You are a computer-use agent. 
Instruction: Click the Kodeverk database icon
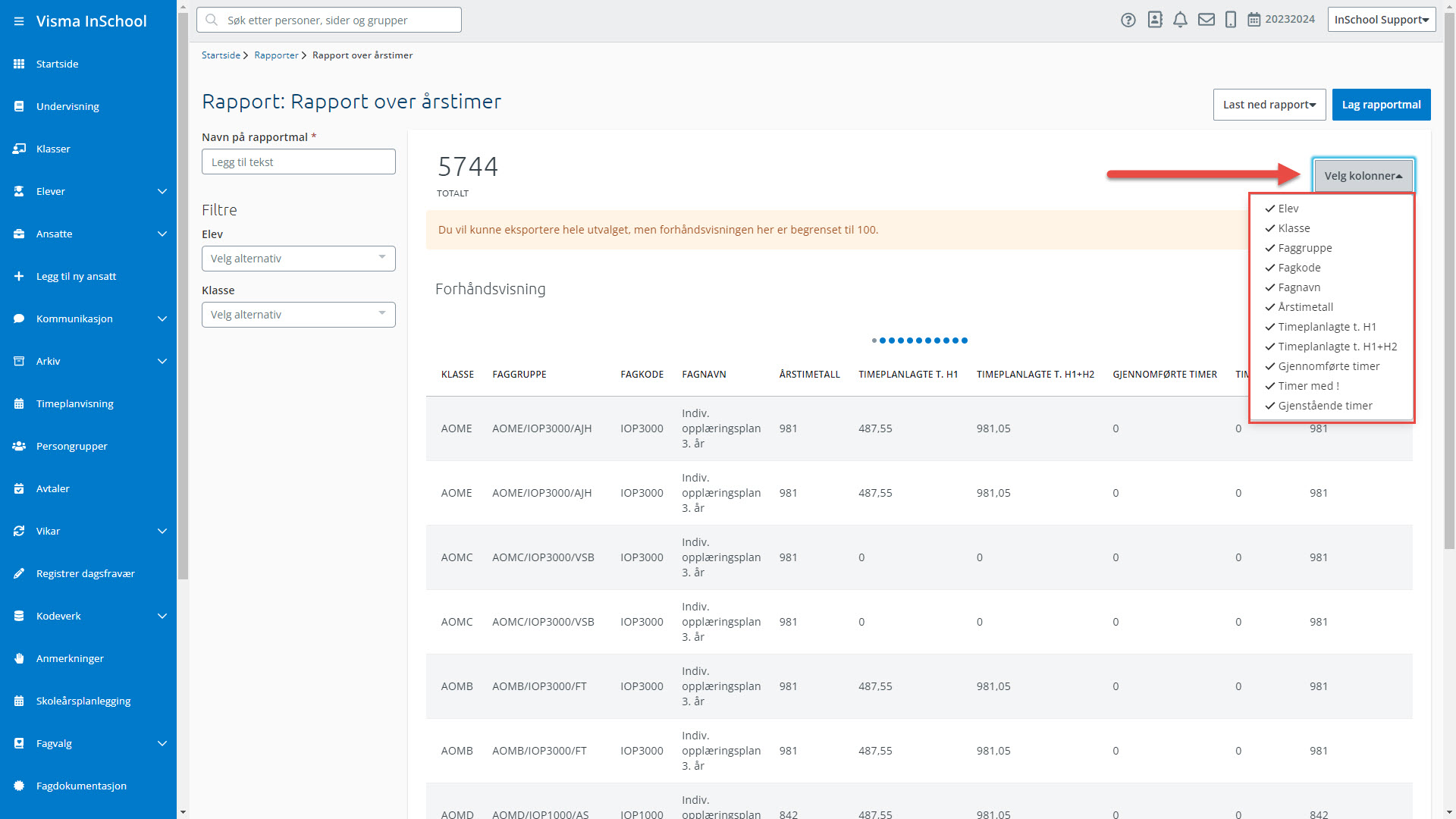[x=19, y=616]
